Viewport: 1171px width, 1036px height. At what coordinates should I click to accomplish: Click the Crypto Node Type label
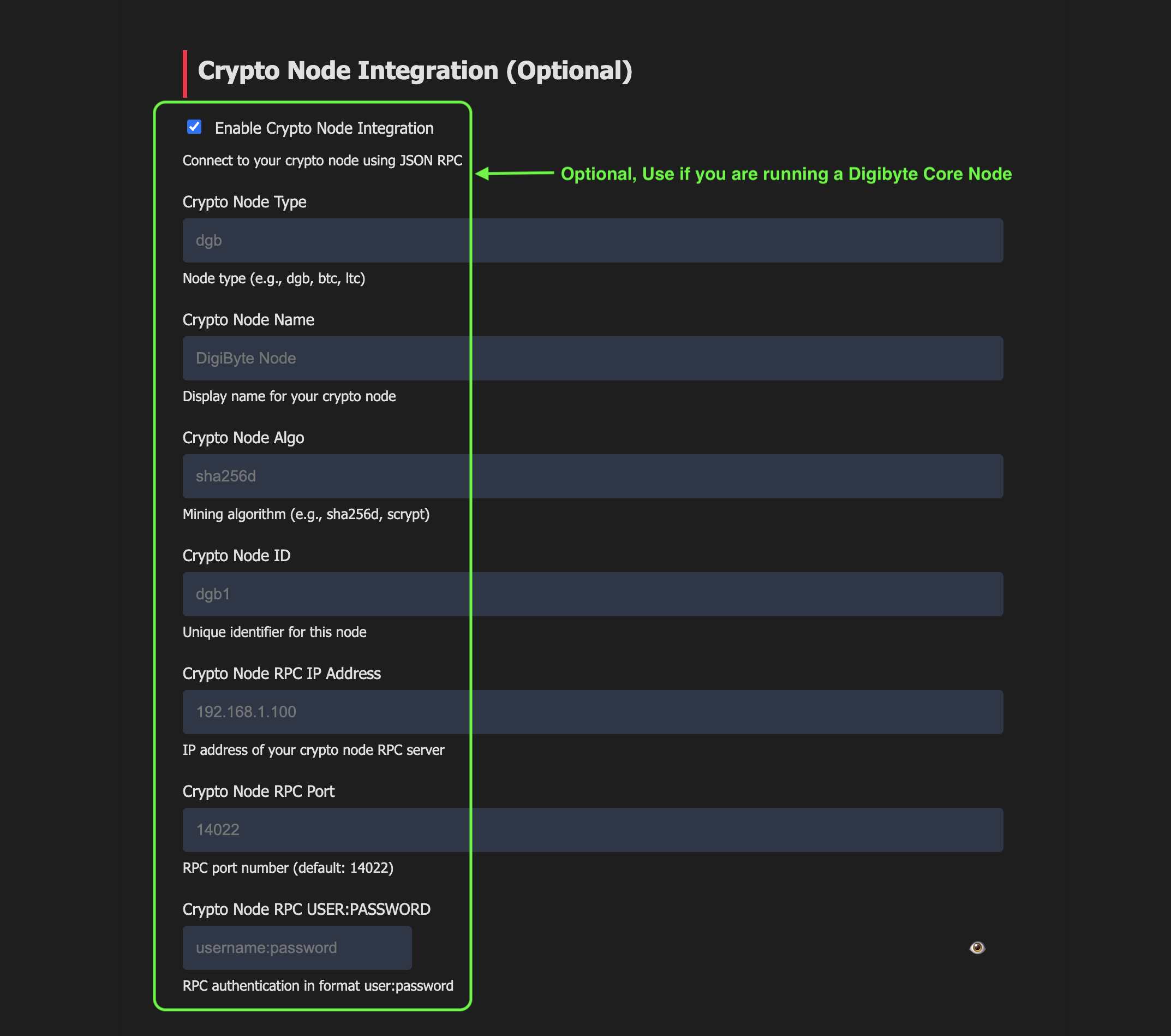[244, 202]
